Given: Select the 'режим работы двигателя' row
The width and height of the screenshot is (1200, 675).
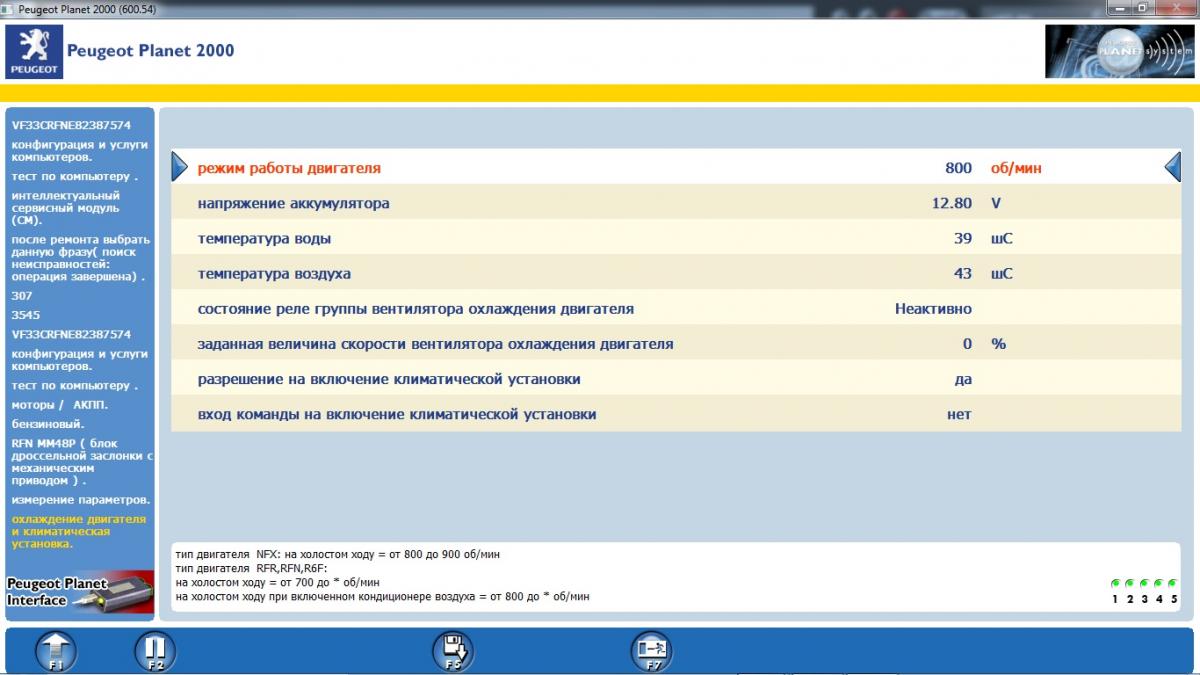Looking at the screenshot, I should 676,168.
